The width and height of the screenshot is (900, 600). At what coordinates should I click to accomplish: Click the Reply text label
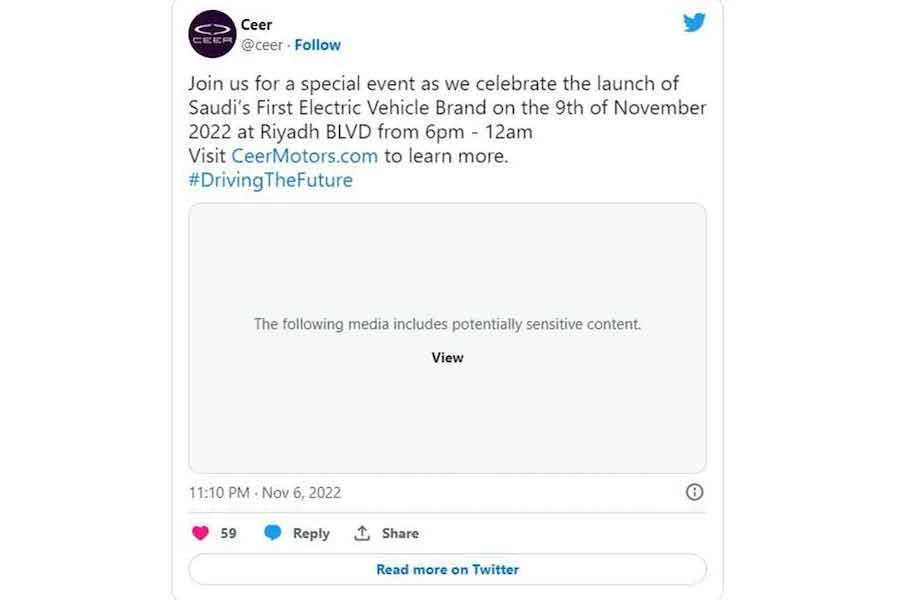click(x=311, y=533)
